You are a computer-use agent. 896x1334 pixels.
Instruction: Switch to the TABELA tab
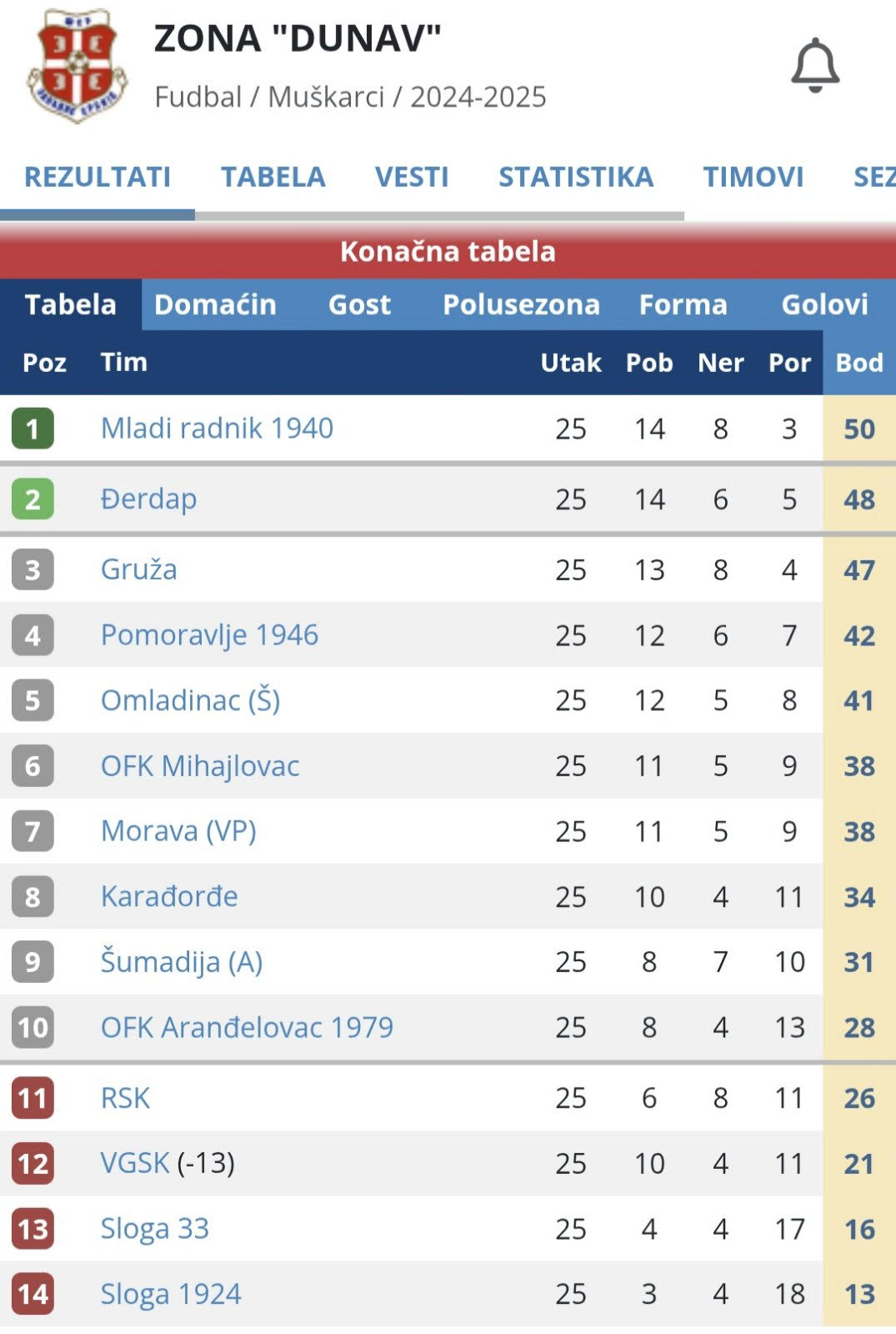click(273, 177)
